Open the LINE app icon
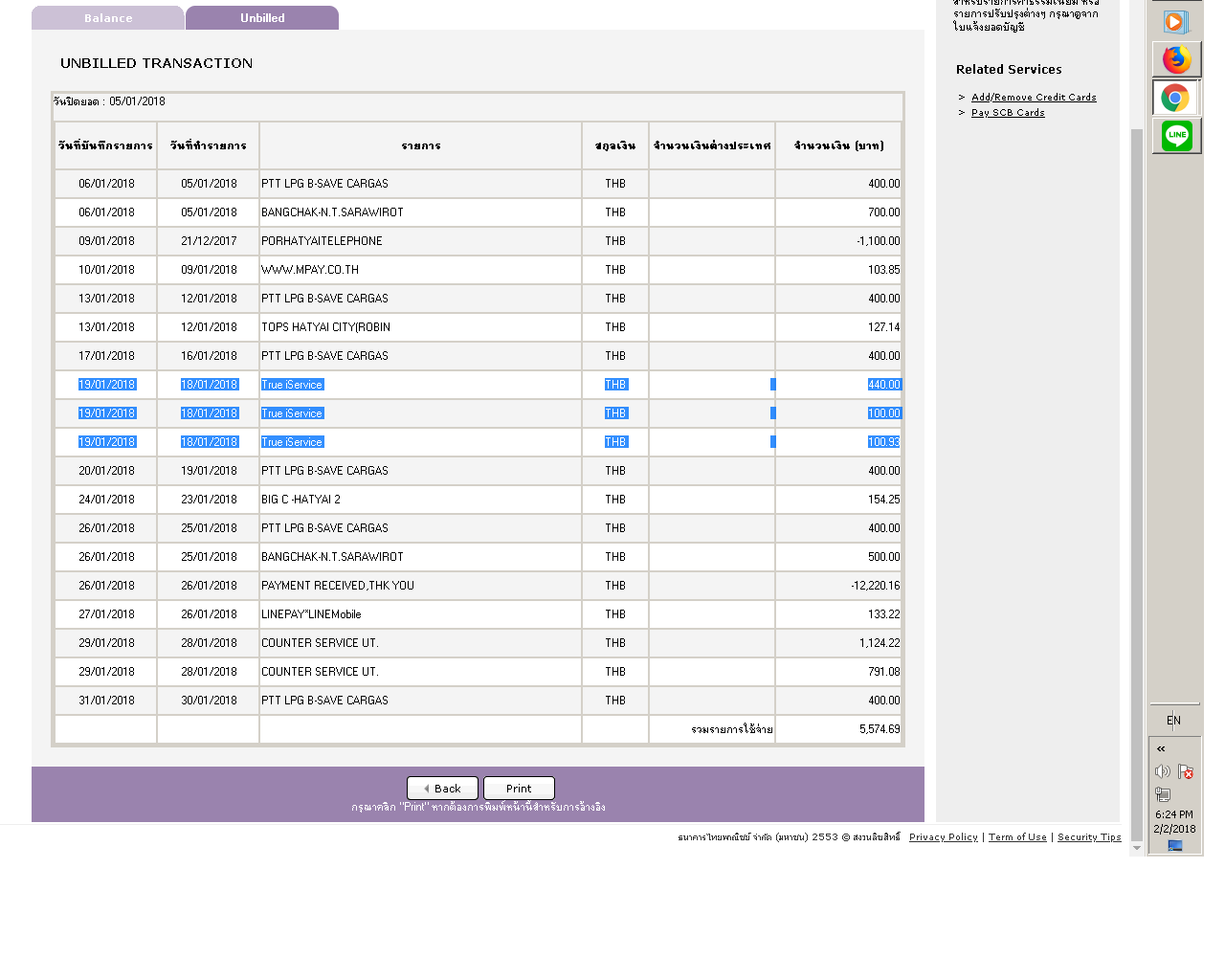Viewport: 1225px width, 980px height. (x=1176, y=136)
